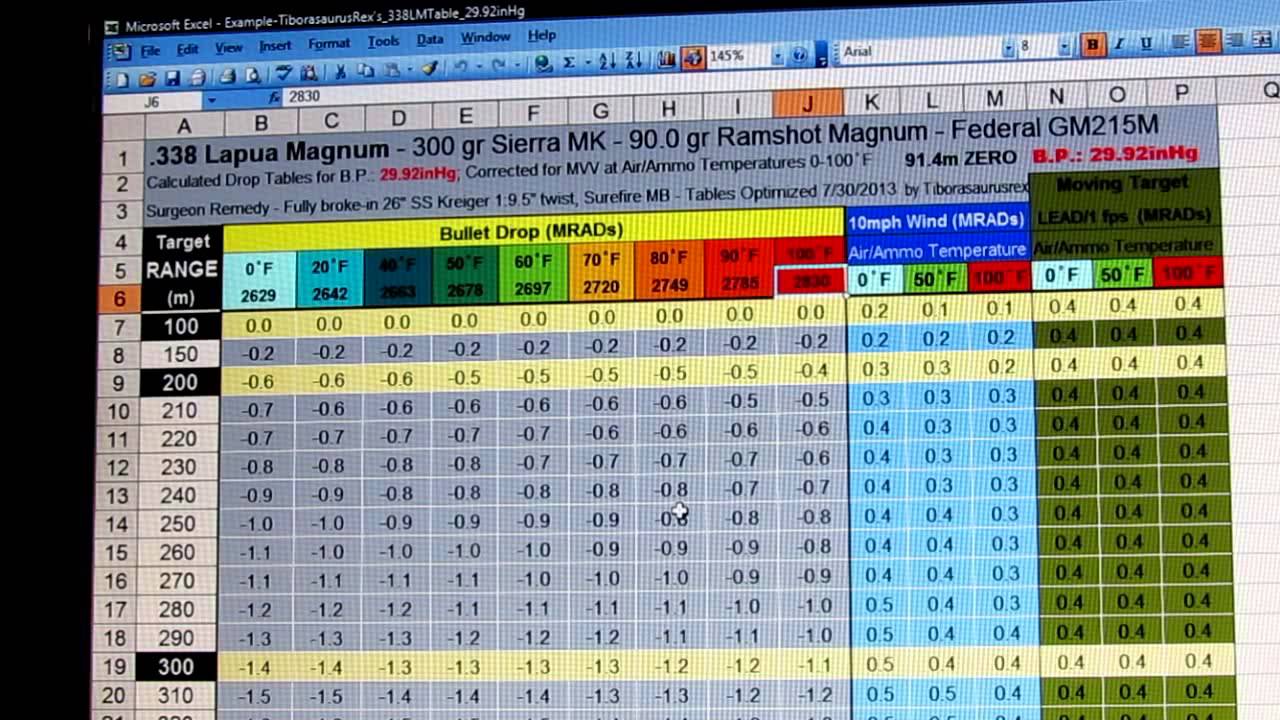
Task: Open the Tools menu
Action: [x=383, y=41]
